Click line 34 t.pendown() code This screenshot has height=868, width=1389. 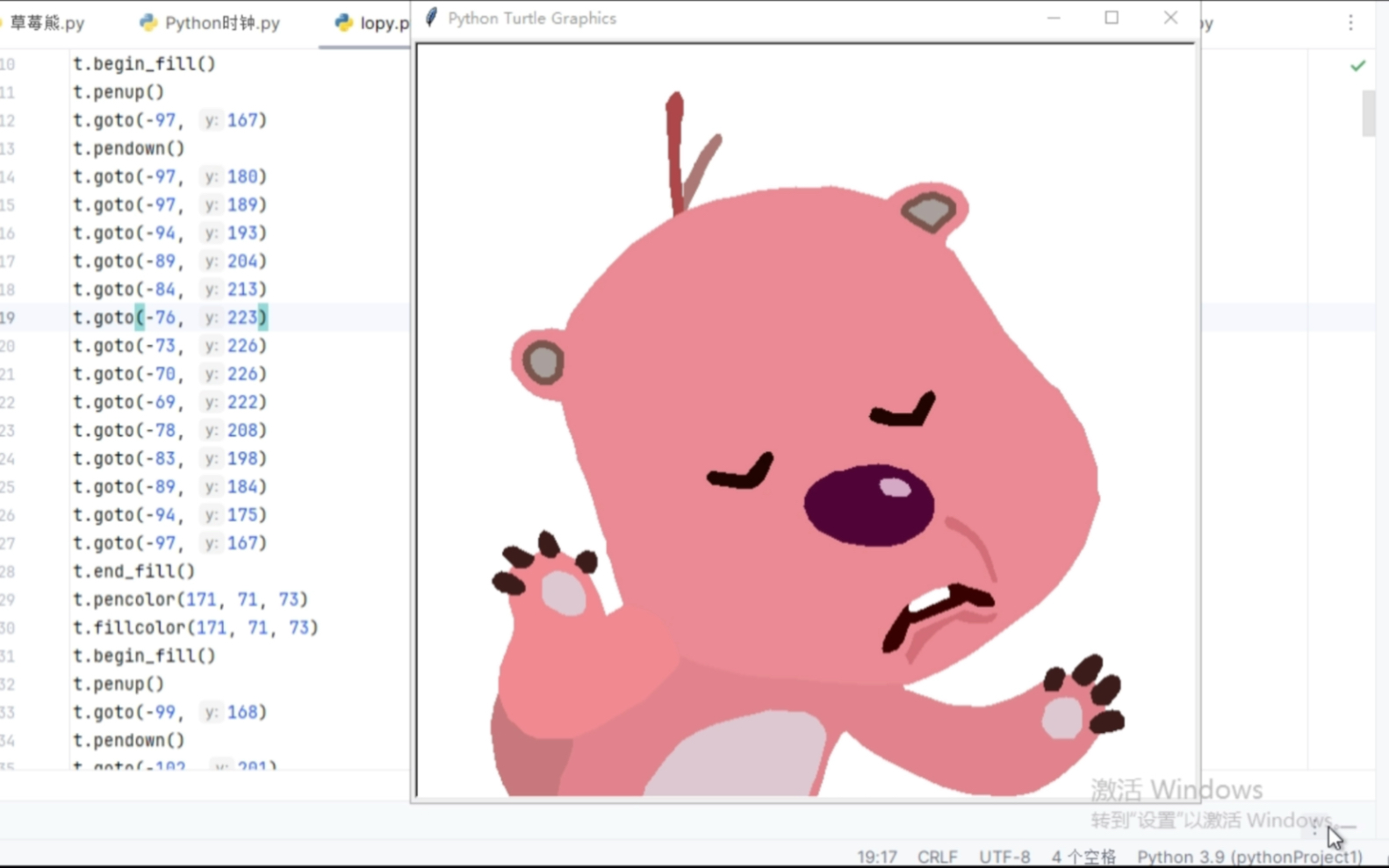[129, 740]
